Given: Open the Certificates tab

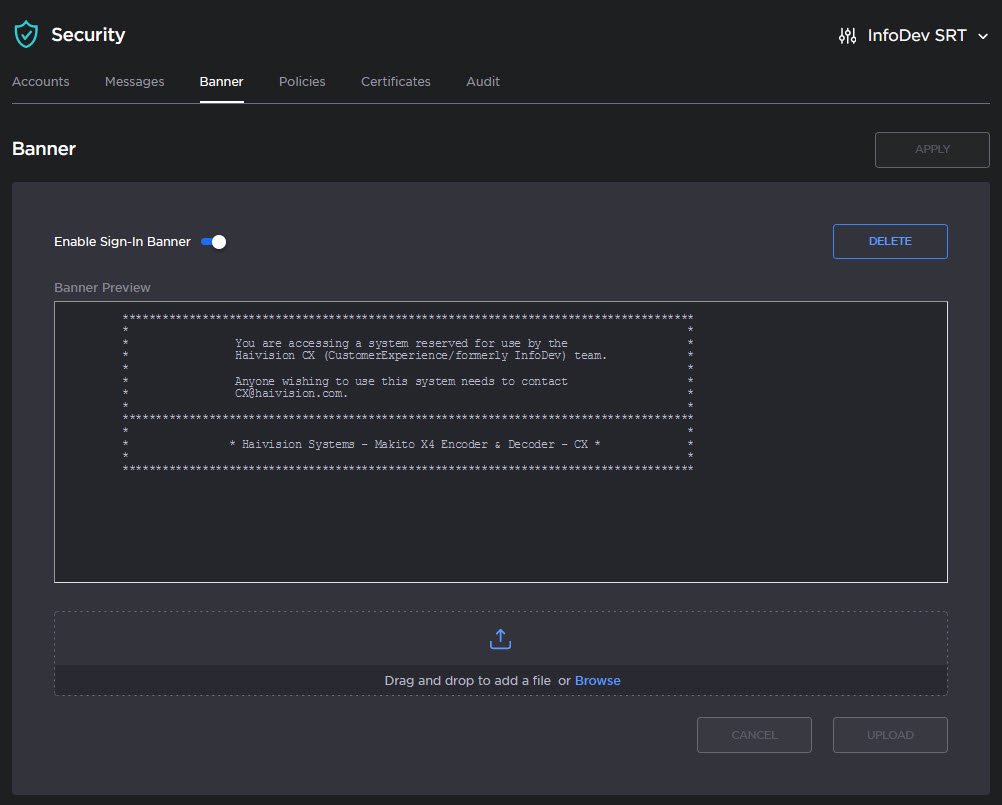Looking at the screenshot, I should (x=395, y=82).
